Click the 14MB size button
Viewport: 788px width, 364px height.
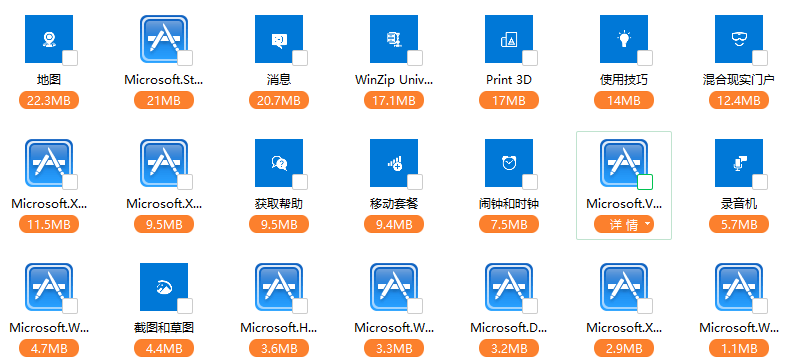(624, 100)
